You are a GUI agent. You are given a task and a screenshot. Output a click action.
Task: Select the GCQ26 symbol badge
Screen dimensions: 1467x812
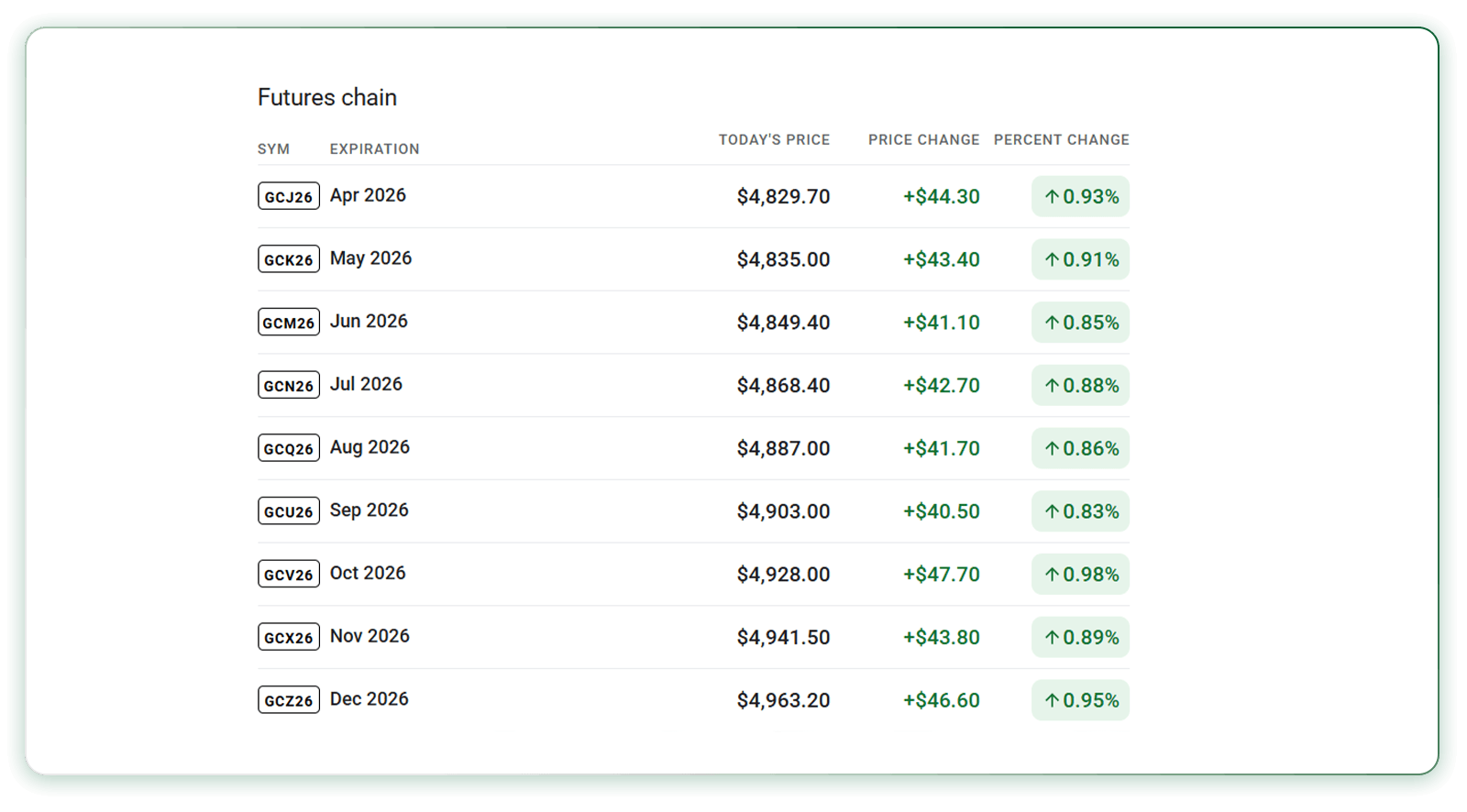(x=289, y=448)
